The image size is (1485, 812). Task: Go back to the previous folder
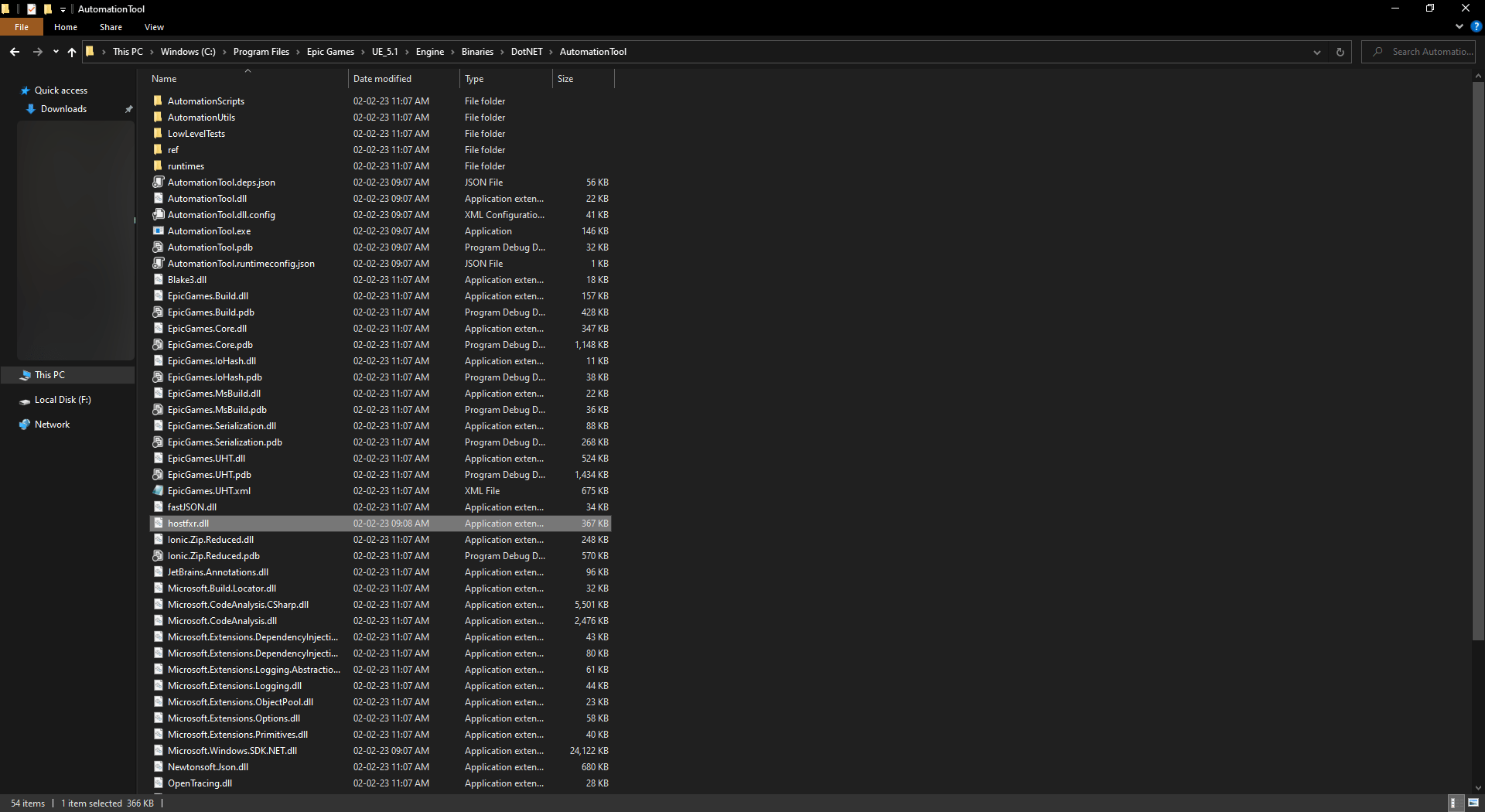15,52
